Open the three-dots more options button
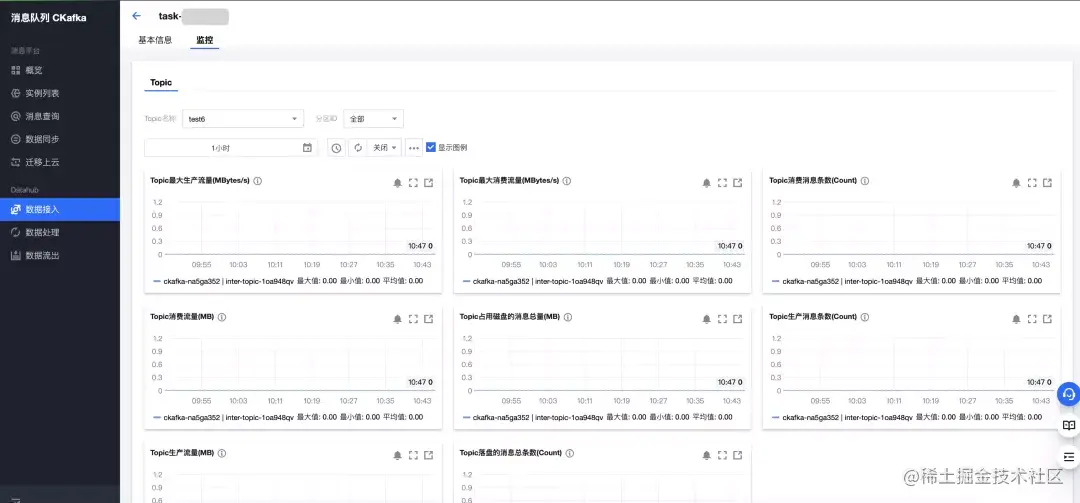The height and width of the screenshot is (503, 1080). click(413, 147)
